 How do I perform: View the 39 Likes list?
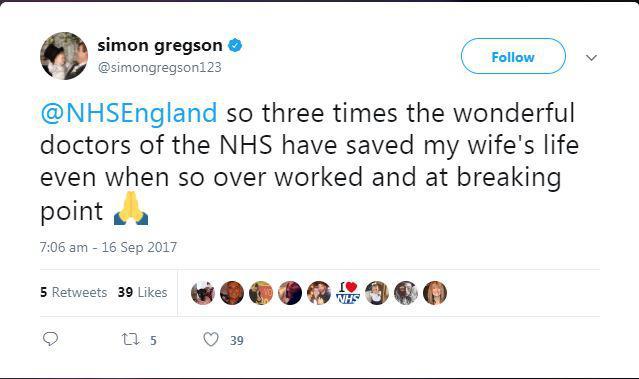[143, 292]
